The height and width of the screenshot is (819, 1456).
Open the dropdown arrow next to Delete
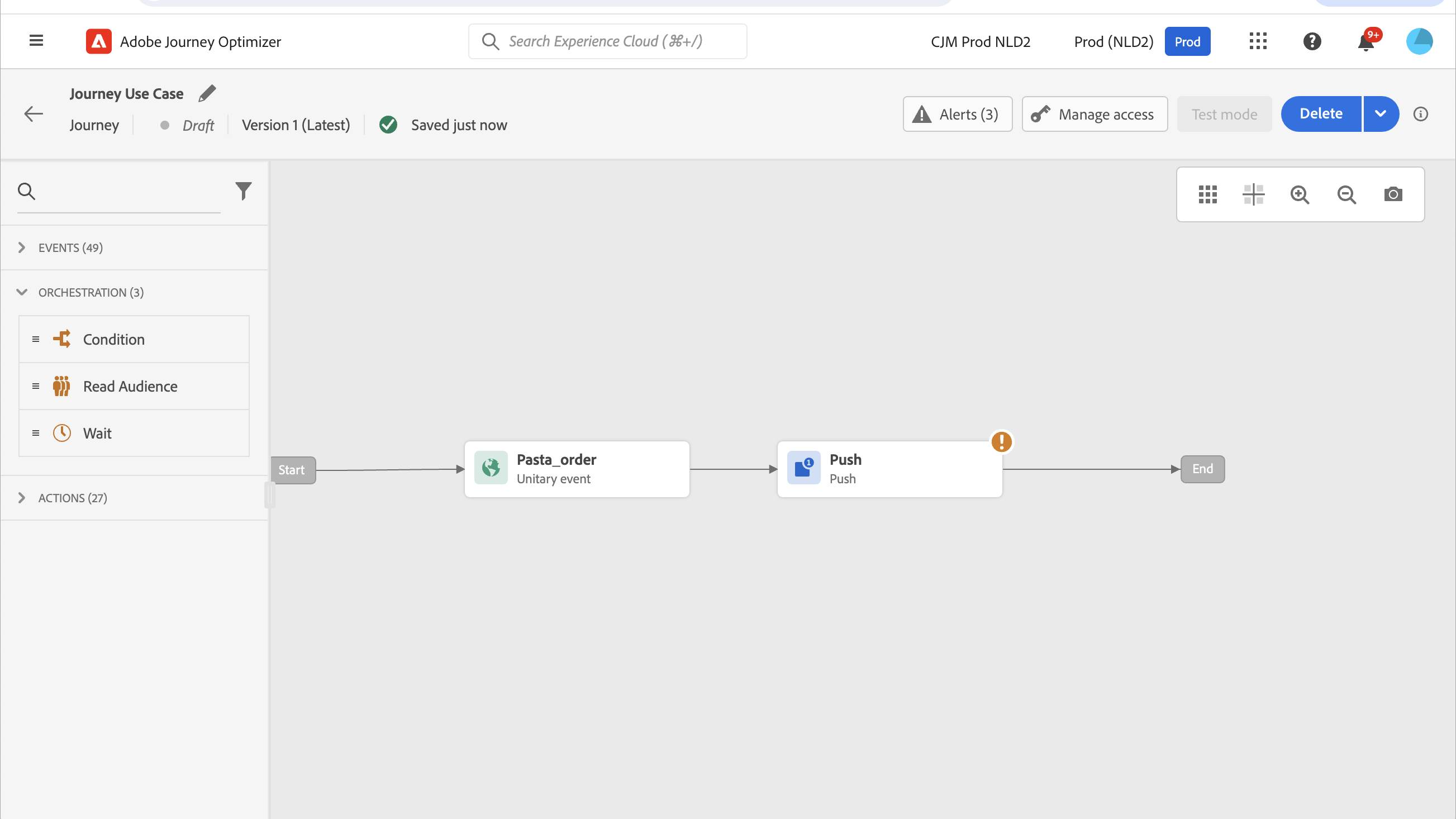(1379, 113)
